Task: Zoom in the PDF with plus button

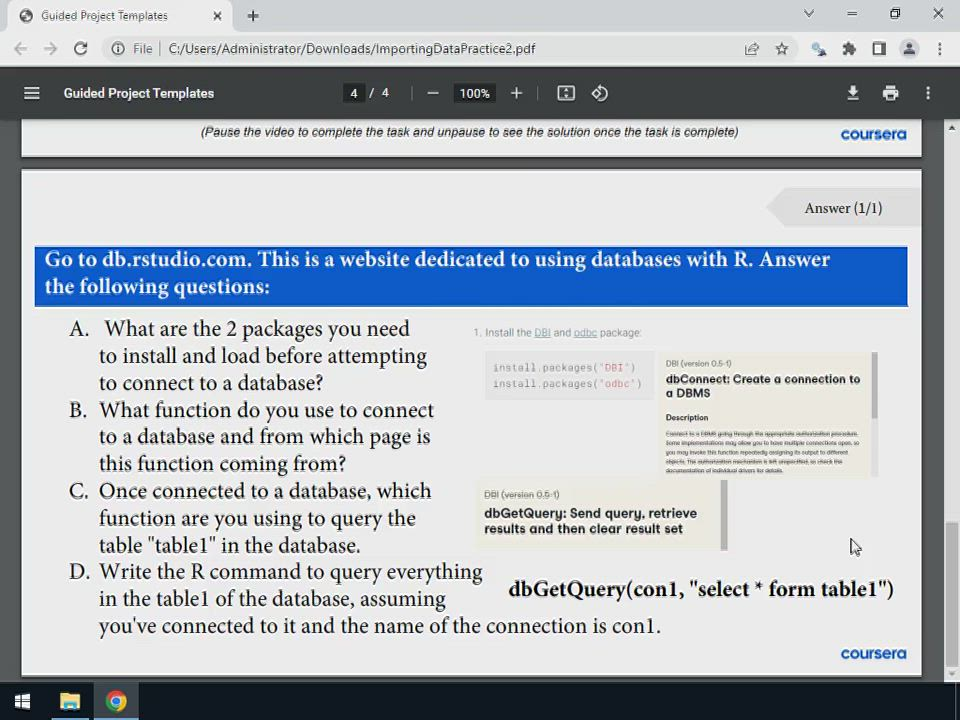Action: coord(516,93)
